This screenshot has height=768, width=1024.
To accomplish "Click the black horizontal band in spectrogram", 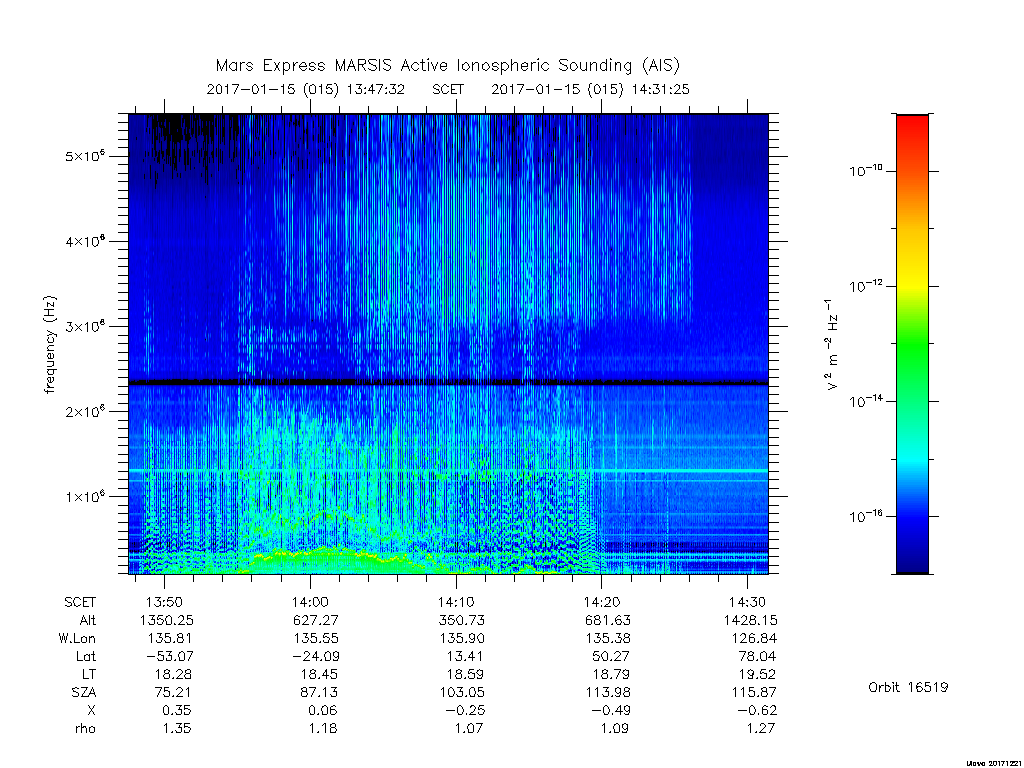I will pos(448,382).
